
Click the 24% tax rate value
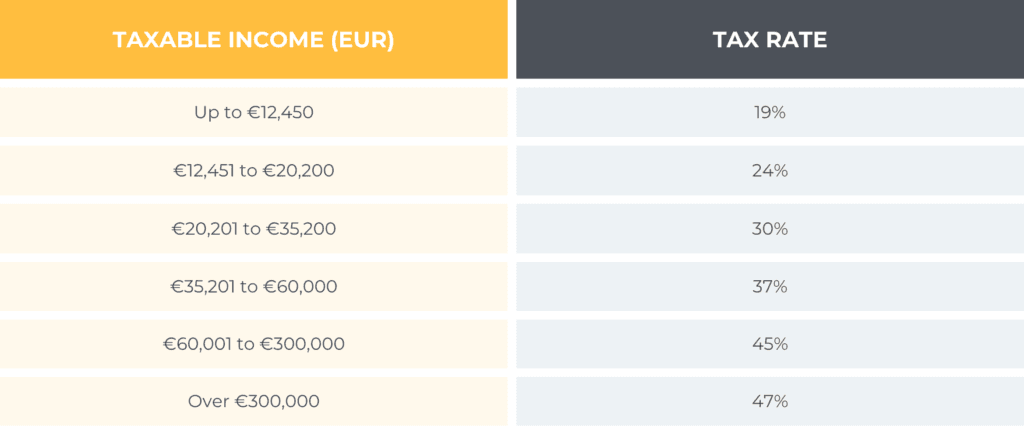coord(769,171)
